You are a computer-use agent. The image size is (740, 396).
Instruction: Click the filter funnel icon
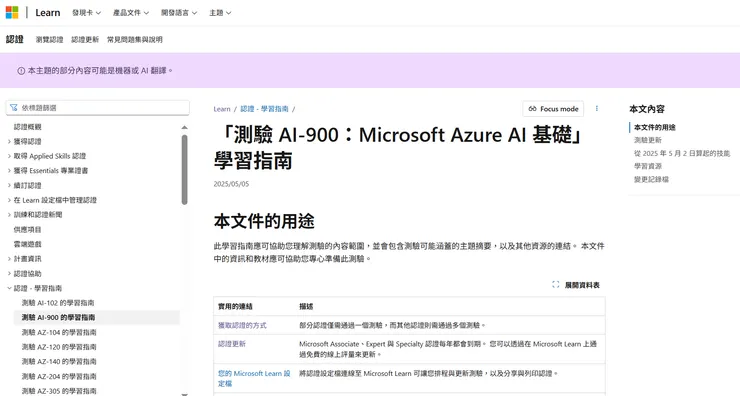pos(14,108)
